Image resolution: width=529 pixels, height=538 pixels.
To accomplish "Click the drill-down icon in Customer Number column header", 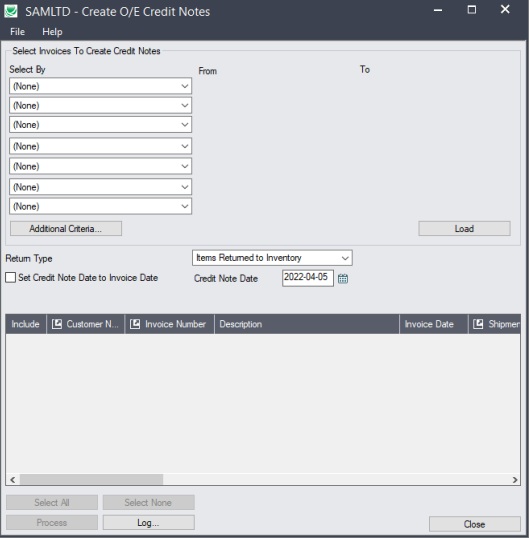I will click(x=57, y=324).
